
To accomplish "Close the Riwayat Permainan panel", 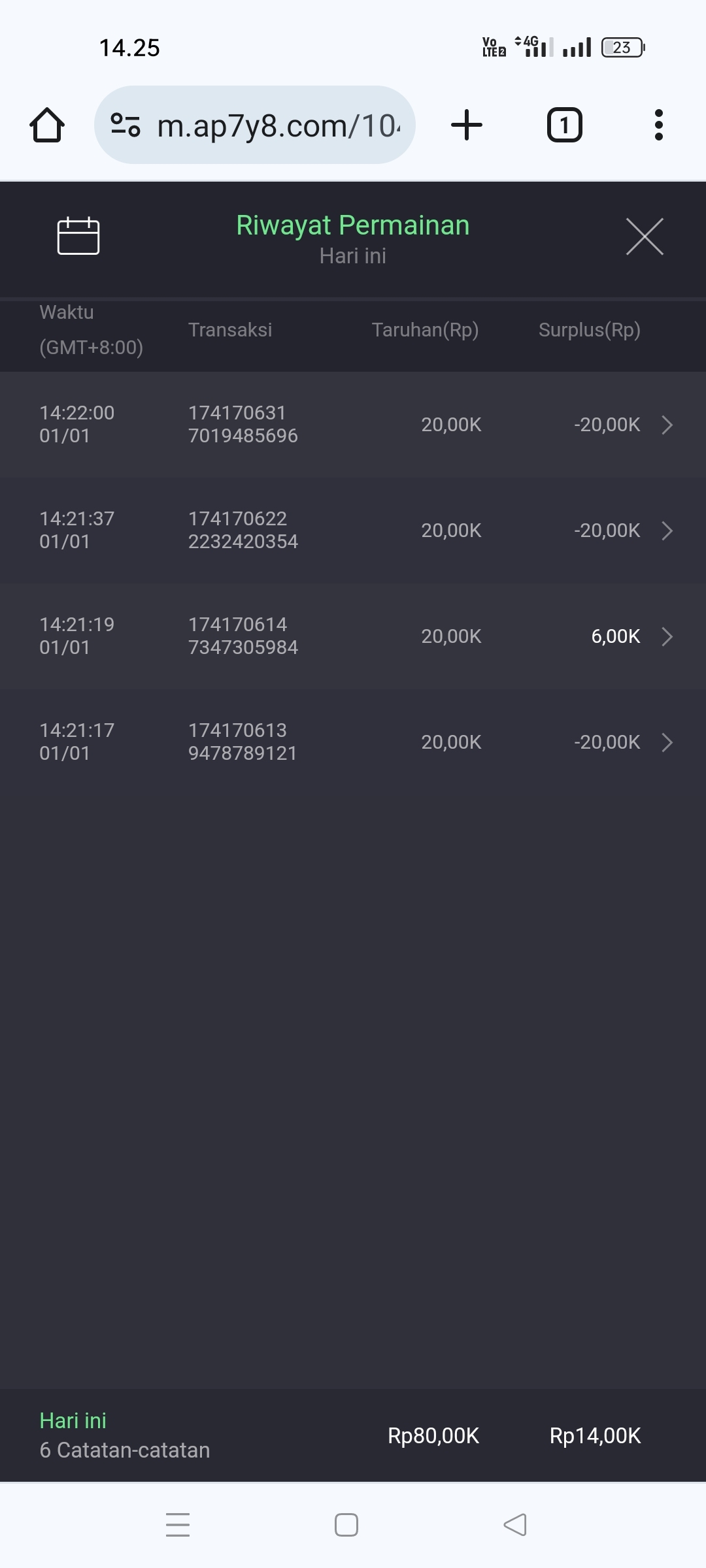I will pyautogui.click(x=645, y=237).
